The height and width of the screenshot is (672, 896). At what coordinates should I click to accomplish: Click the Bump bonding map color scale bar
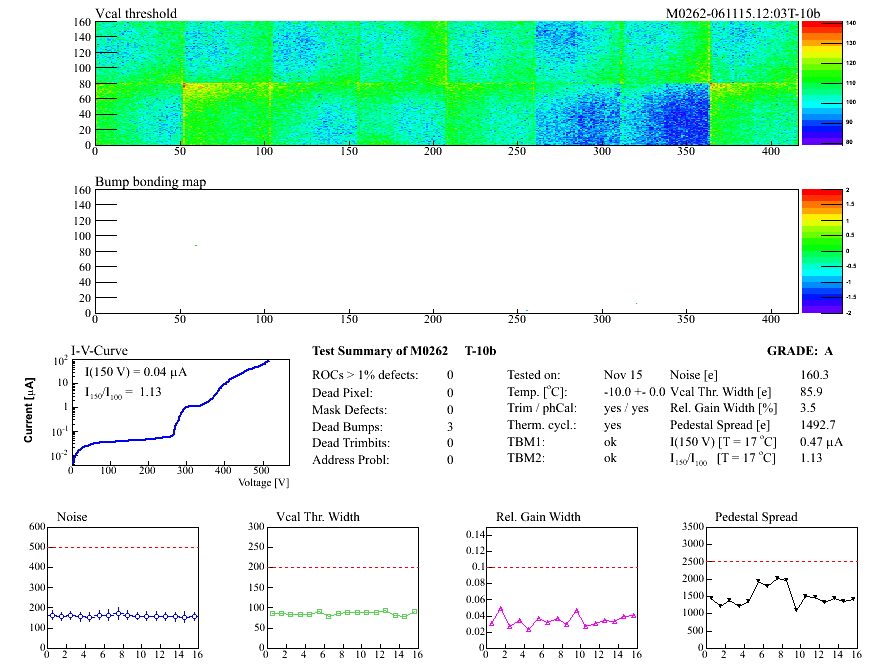818,250
